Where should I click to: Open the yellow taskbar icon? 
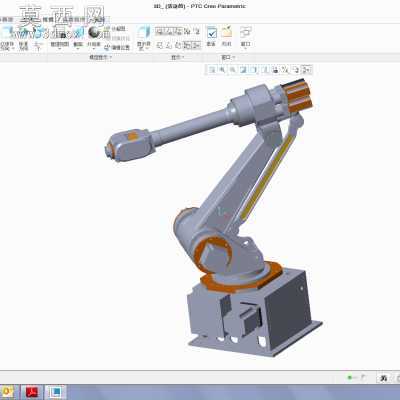(7, 392)
